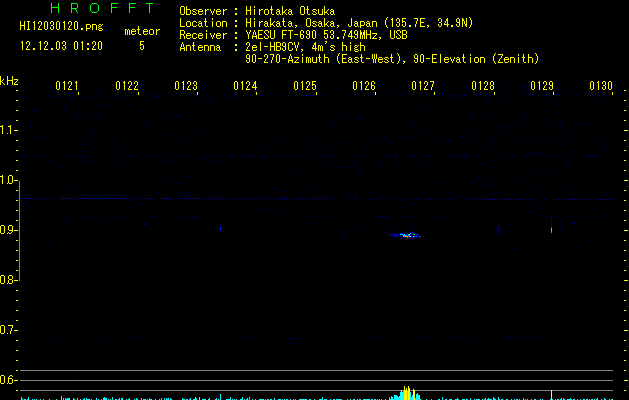
Task: Click the 0.9 kHz axis label
Action: [x=8, y=230]
